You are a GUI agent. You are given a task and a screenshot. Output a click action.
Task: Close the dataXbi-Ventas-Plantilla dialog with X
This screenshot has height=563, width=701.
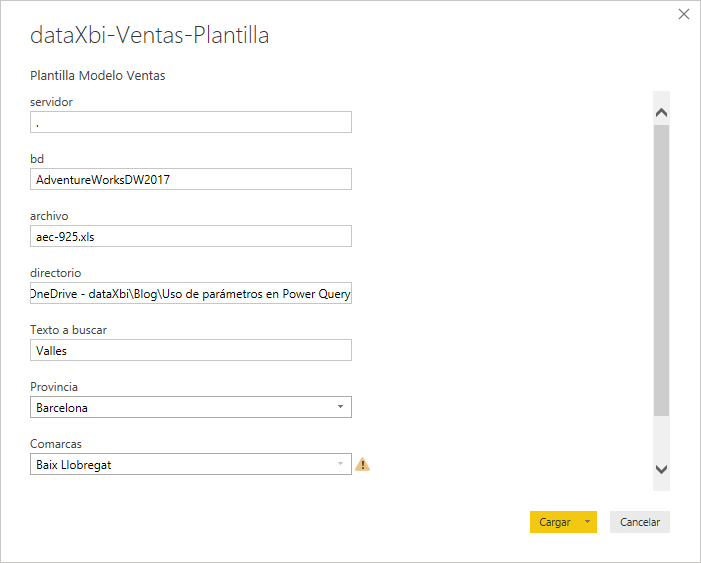[x=684, y=14]
